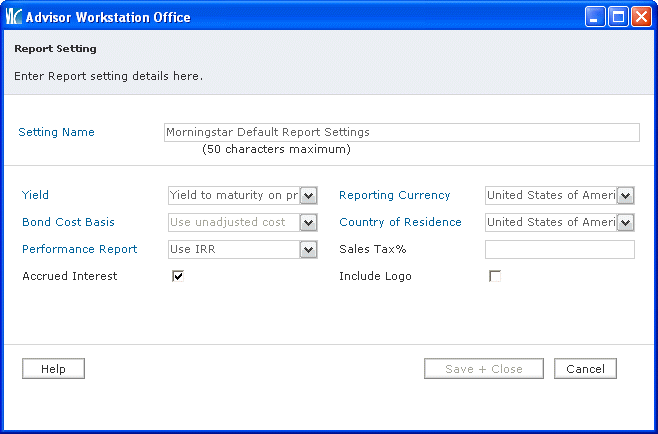Click into the Setting Name text field

coord(400,133)
